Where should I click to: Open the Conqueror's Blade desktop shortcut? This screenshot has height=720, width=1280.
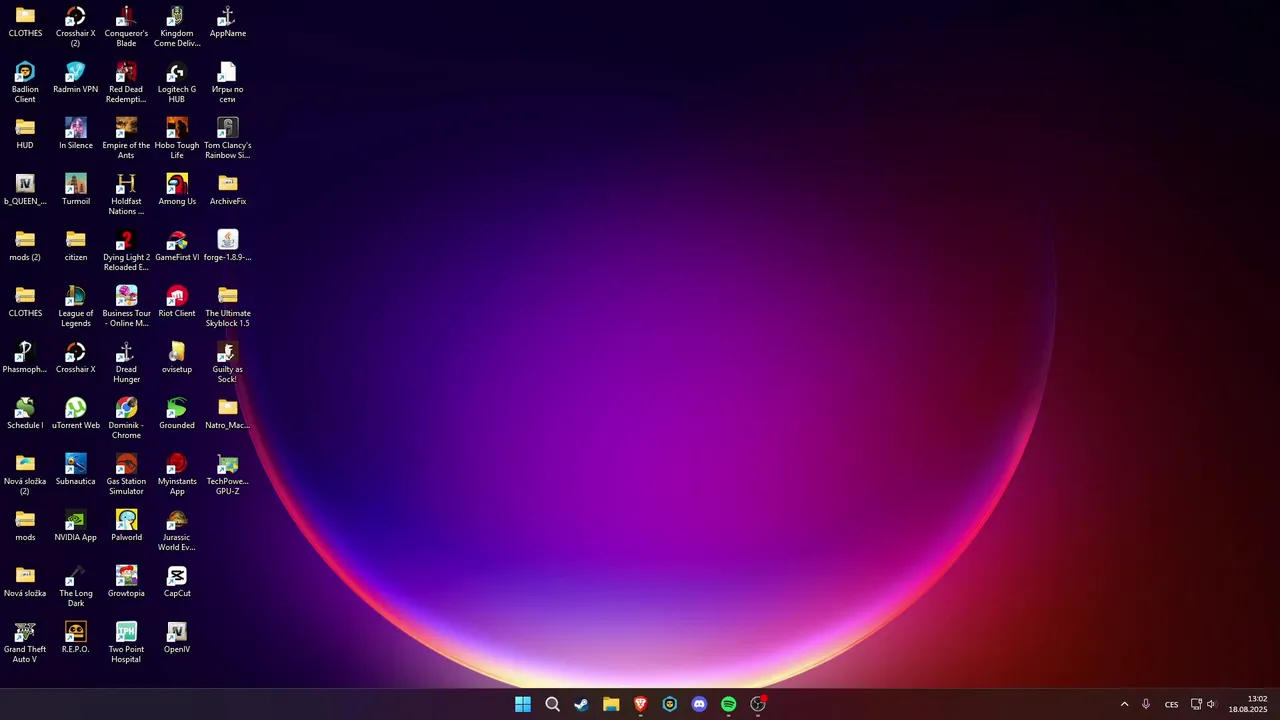coord(126,27)
